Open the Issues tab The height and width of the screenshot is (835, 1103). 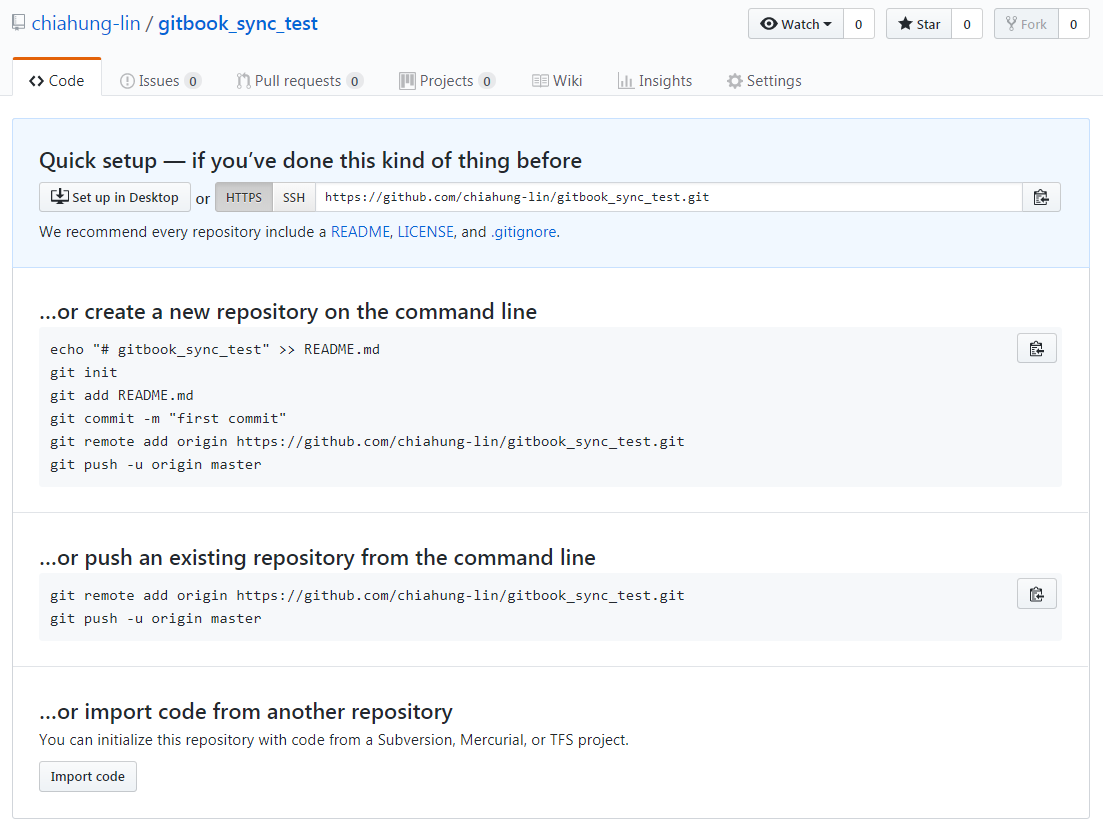click(160, 81)
